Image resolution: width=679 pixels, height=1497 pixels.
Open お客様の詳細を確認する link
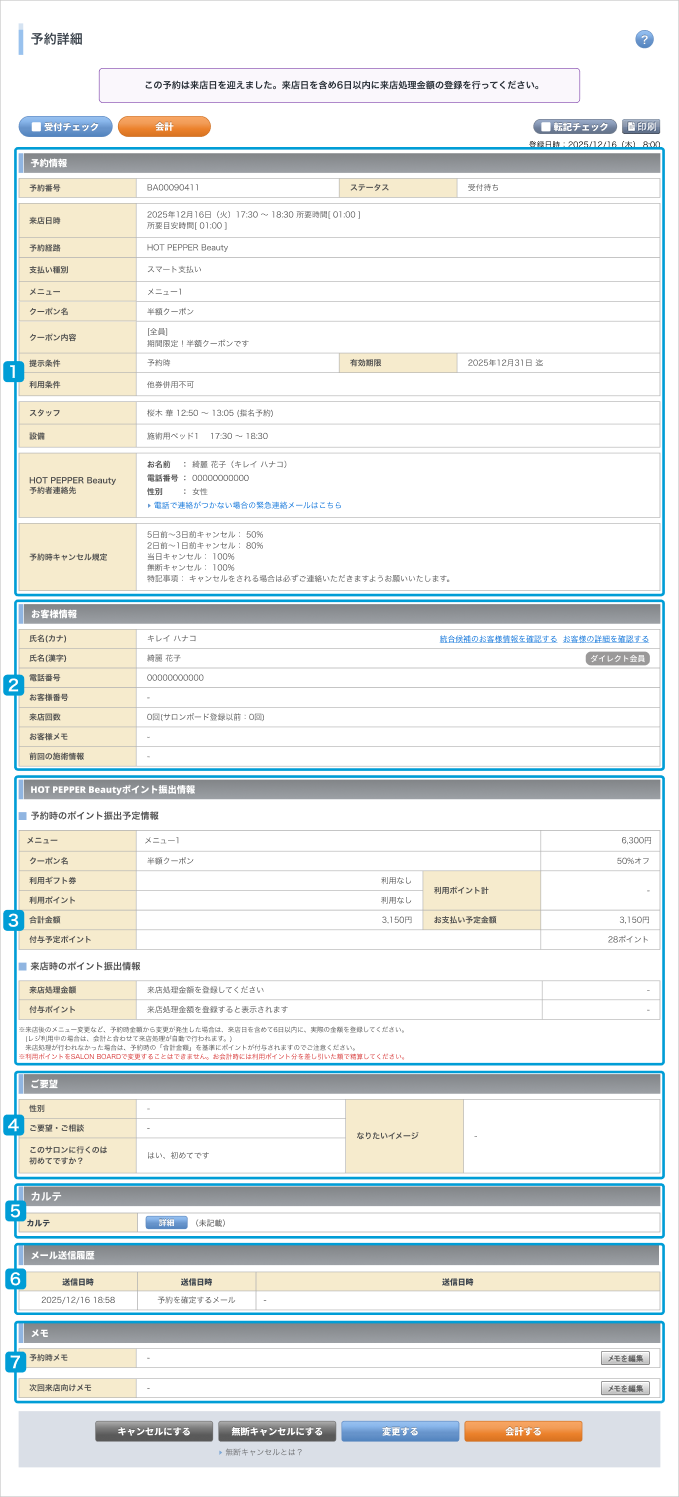[605, 638]
